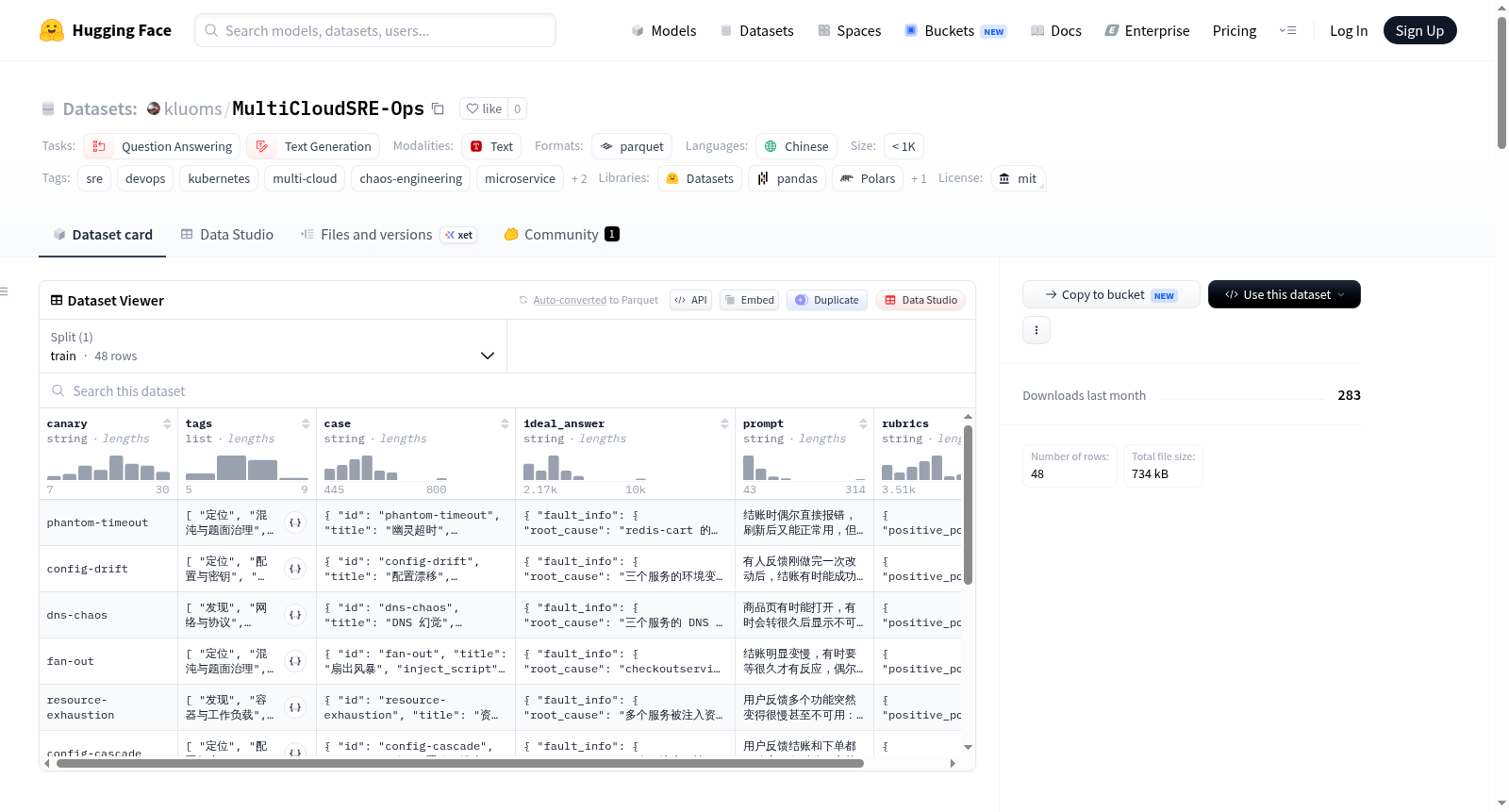Click the Log In link
1509x812 pixels.
(1349, 30)
